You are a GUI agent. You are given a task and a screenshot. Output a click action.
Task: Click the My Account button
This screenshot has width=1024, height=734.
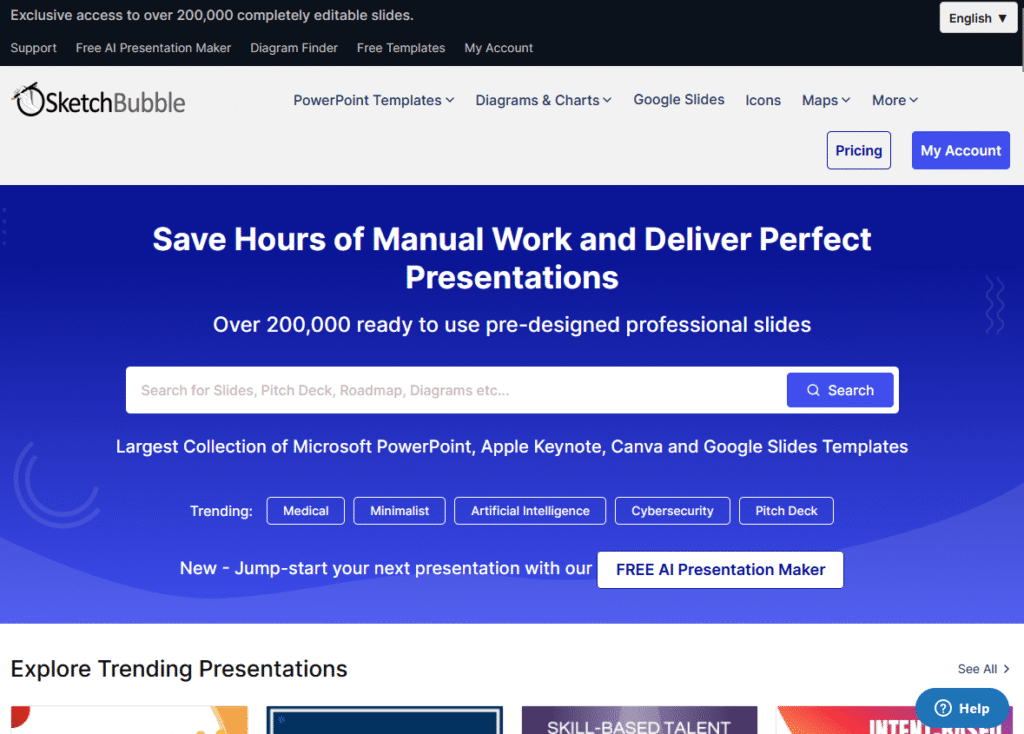[x=960, y=150]
